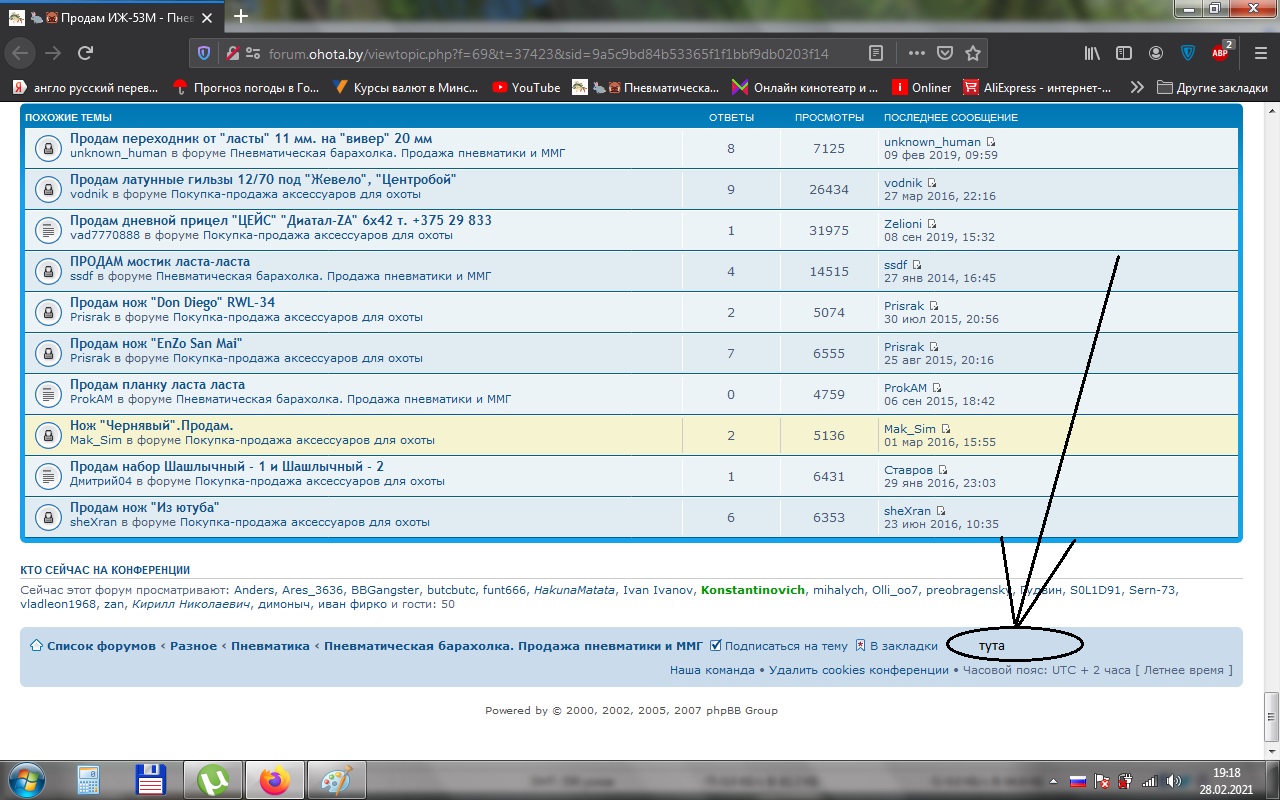Launch uTorrent from the taskbar
The height and width of the screenshot is (800, 1280).
[x=211, y=780]
